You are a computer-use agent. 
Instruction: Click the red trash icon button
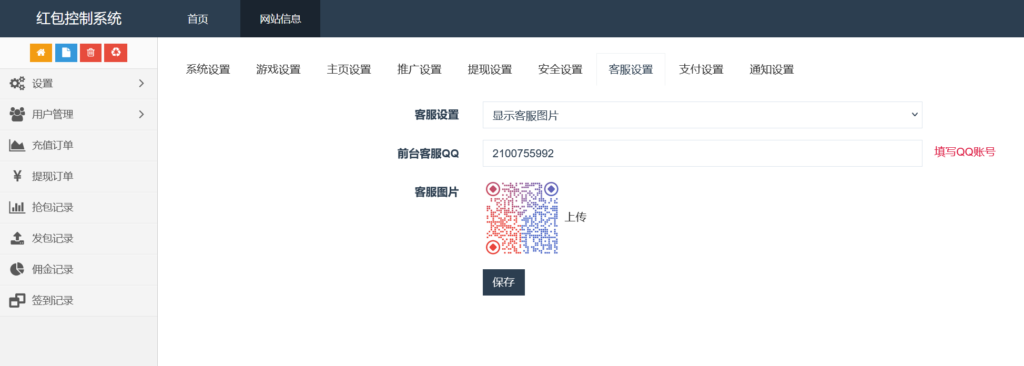tap(91, 53)
